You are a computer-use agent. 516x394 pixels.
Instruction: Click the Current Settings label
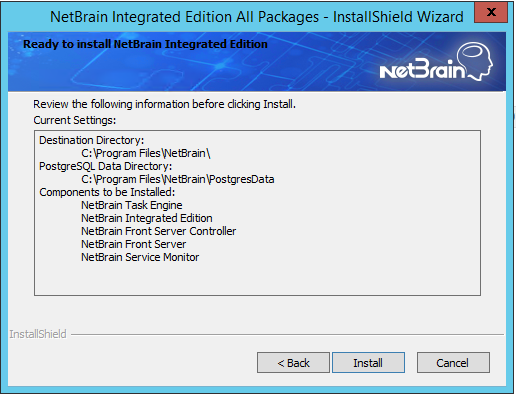(x=75, y=120)
